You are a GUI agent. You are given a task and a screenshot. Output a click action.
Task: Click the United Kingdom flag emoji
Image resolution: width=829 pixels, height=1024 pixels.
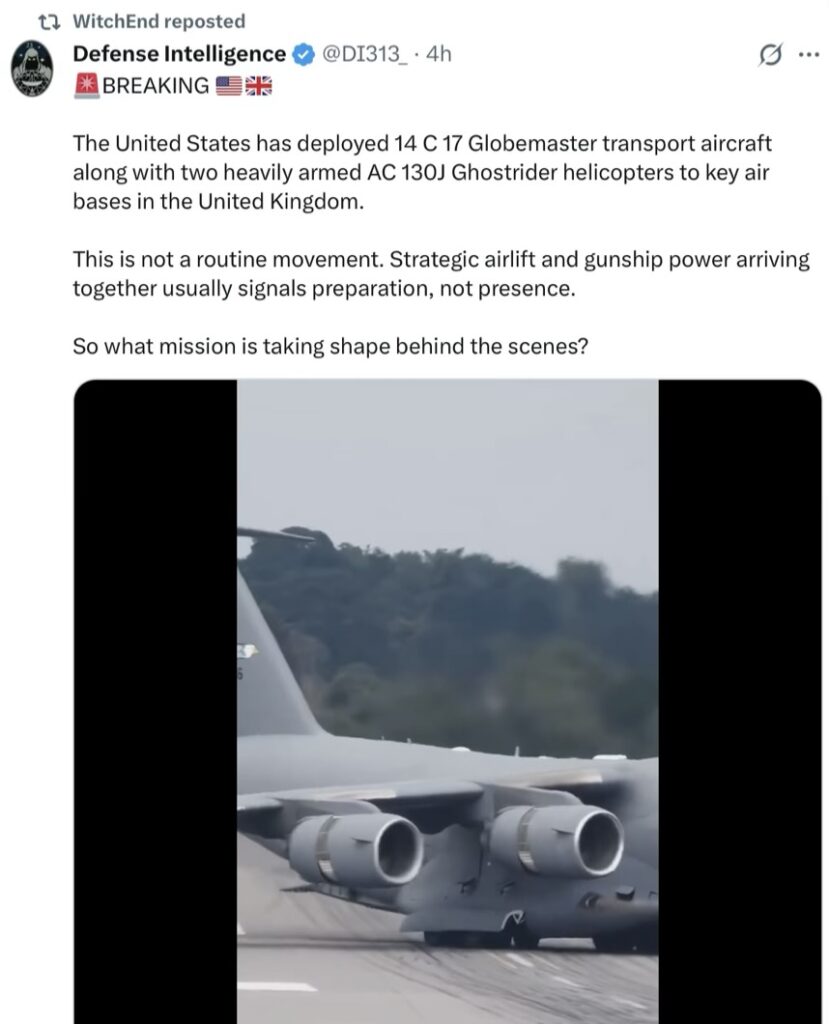coord(258,86)
